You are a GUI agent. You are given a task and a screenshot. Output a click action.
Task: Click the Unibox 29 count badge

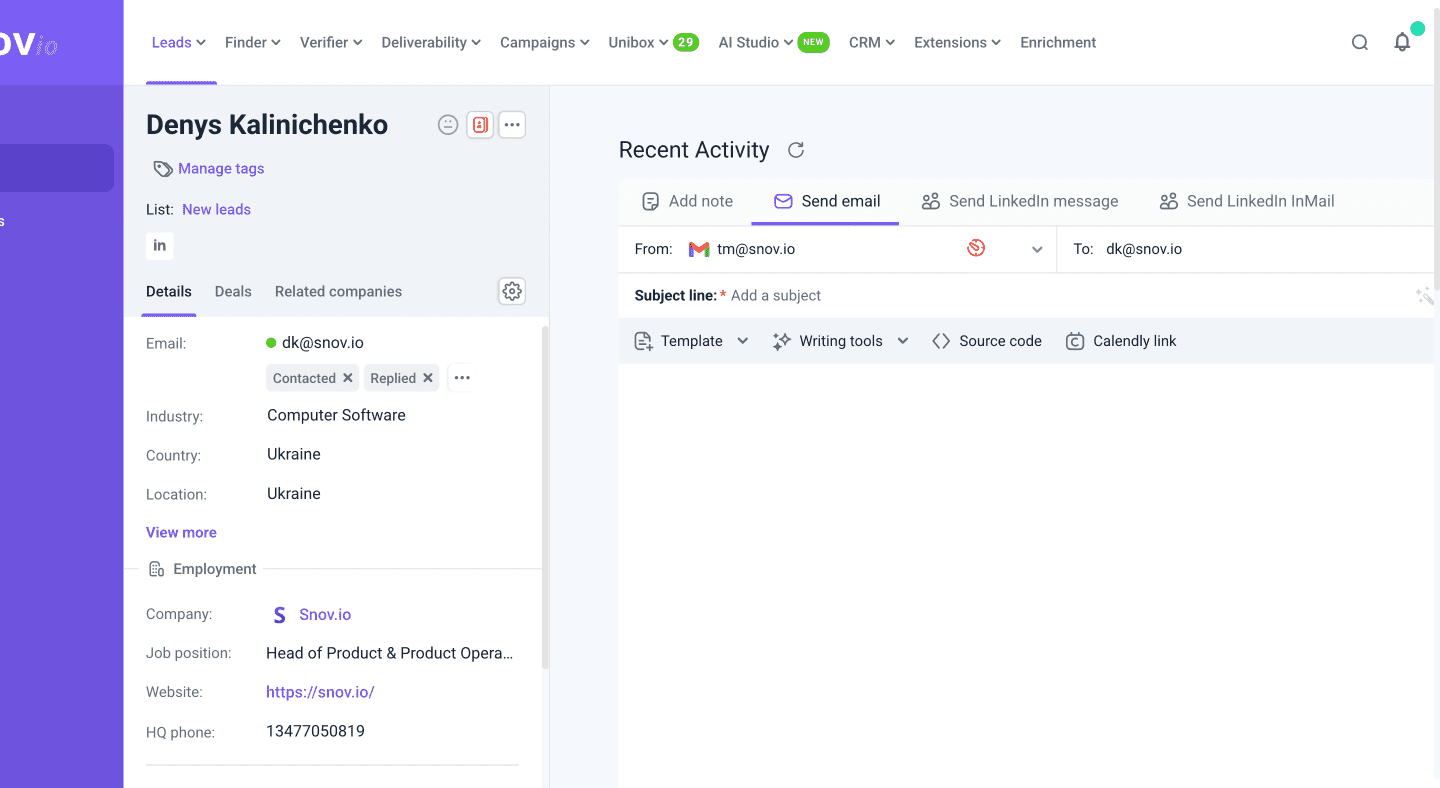[x=685, y=42]
